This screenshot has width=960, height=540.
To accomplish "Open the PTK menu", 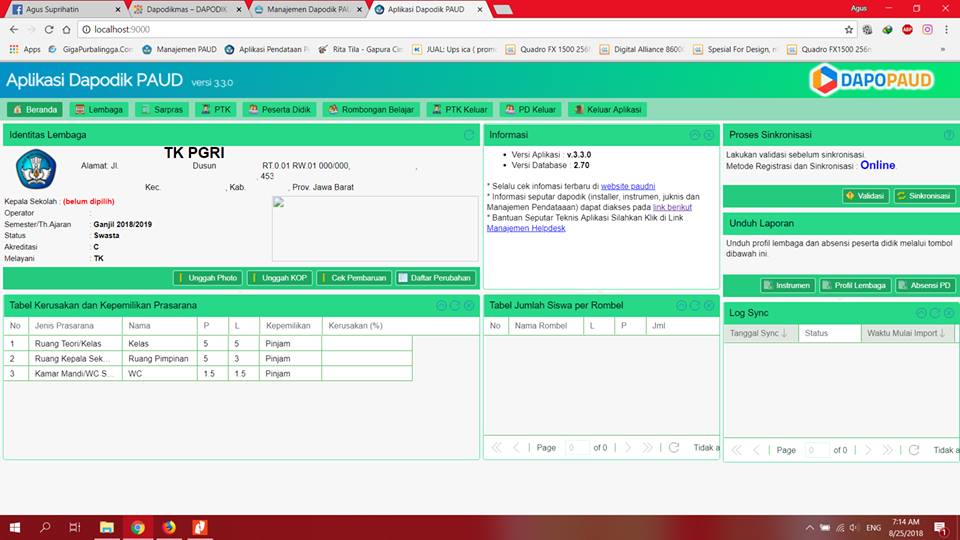I will [x=216, y=110].
